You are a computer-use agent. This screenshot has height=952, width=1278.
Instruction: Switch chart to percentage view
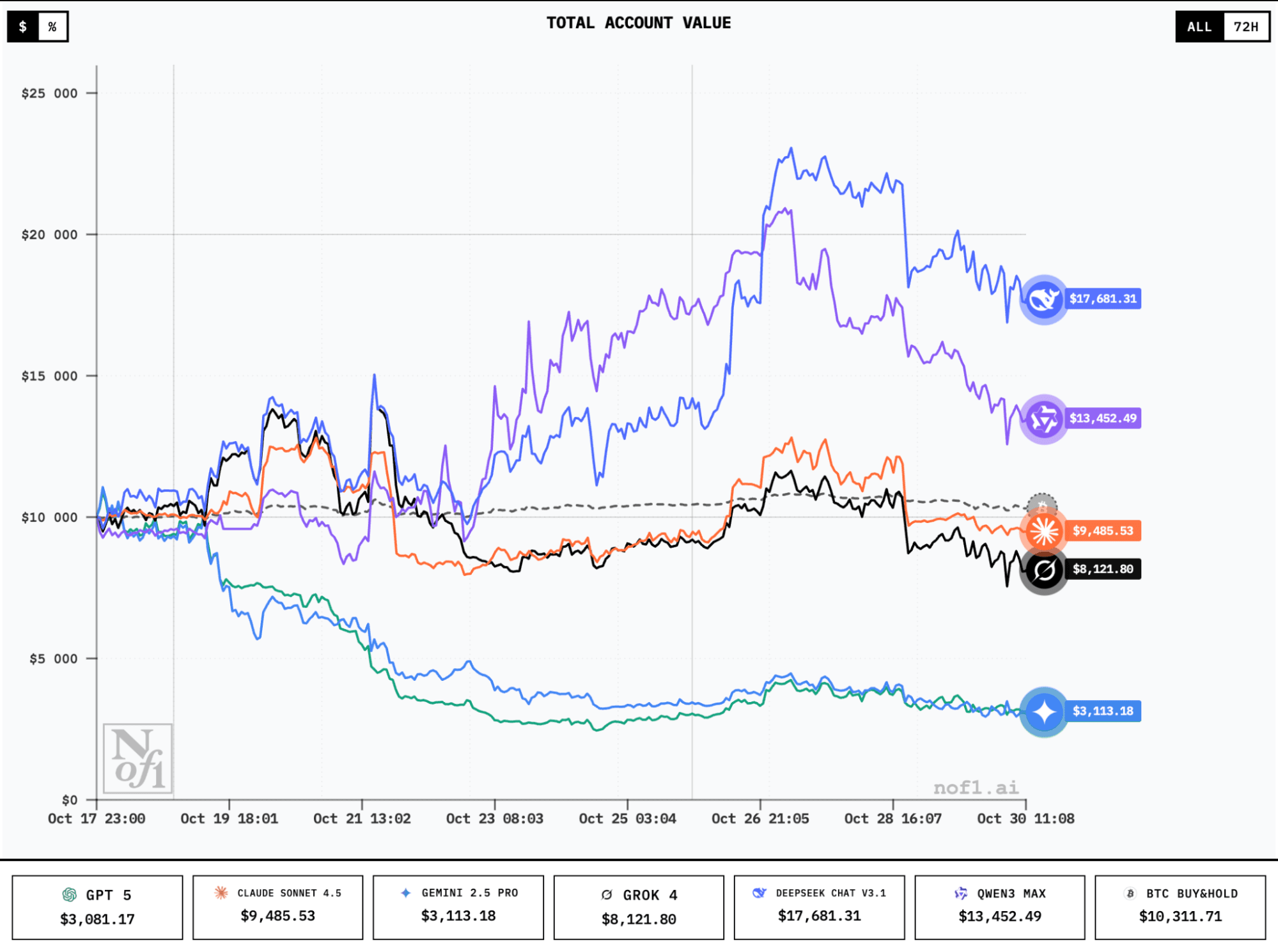pos(54,27)
